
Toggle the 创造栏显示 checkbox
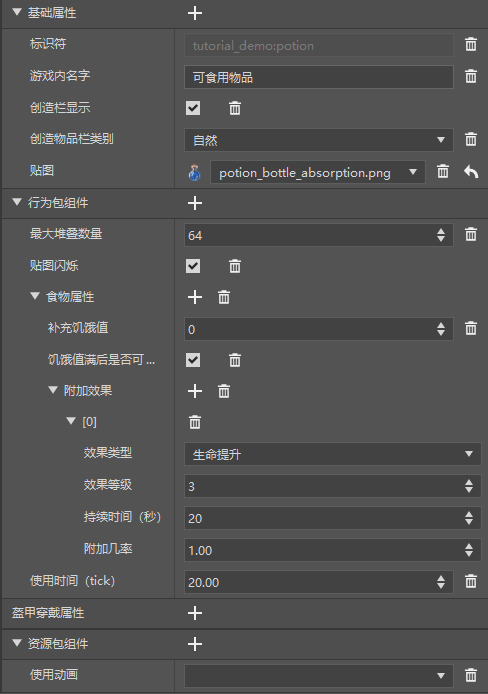click(193, 108)
